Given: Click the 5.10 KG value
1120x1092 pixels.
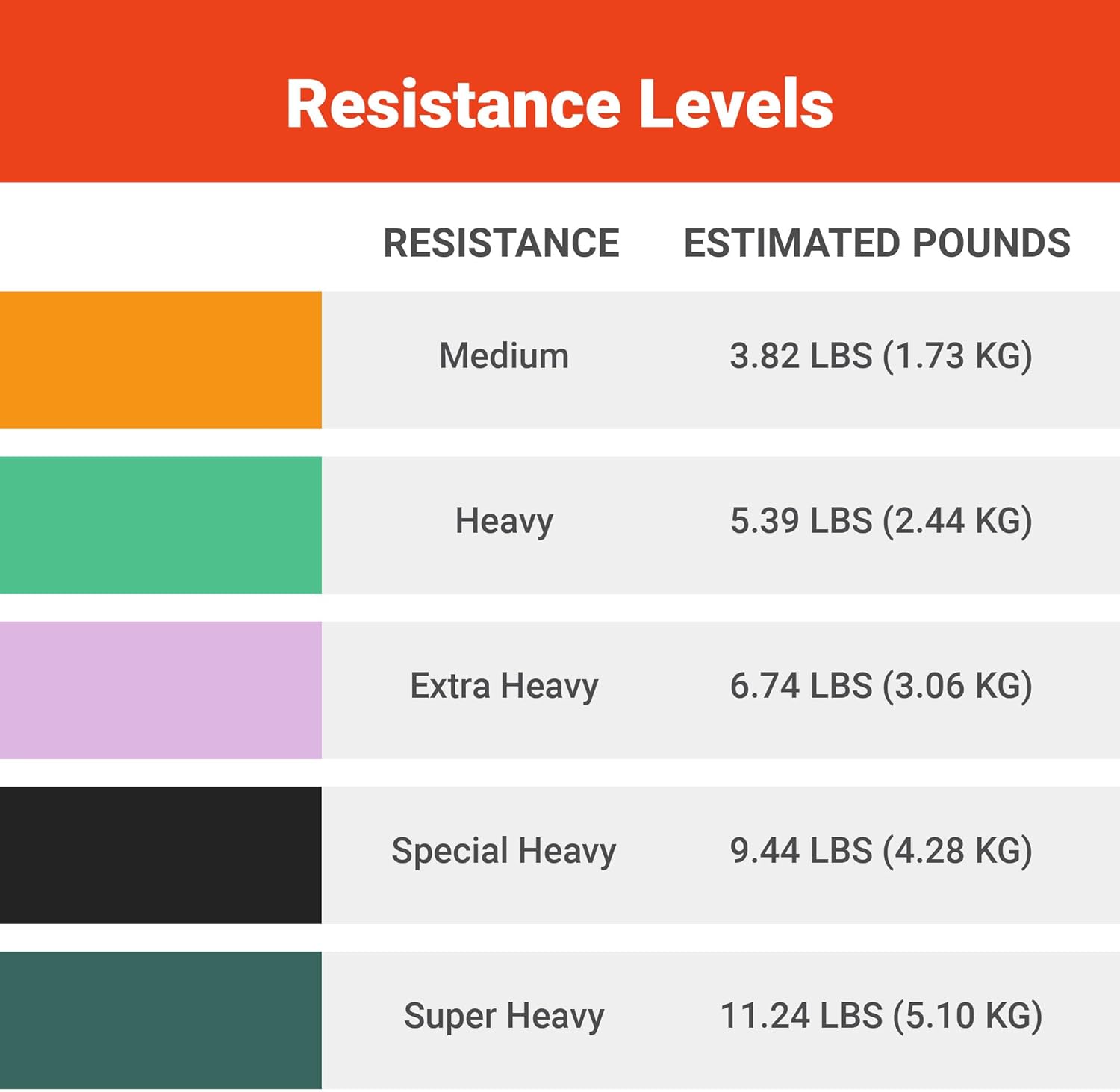Looking at the screenshot, I should coord(968,1016).
